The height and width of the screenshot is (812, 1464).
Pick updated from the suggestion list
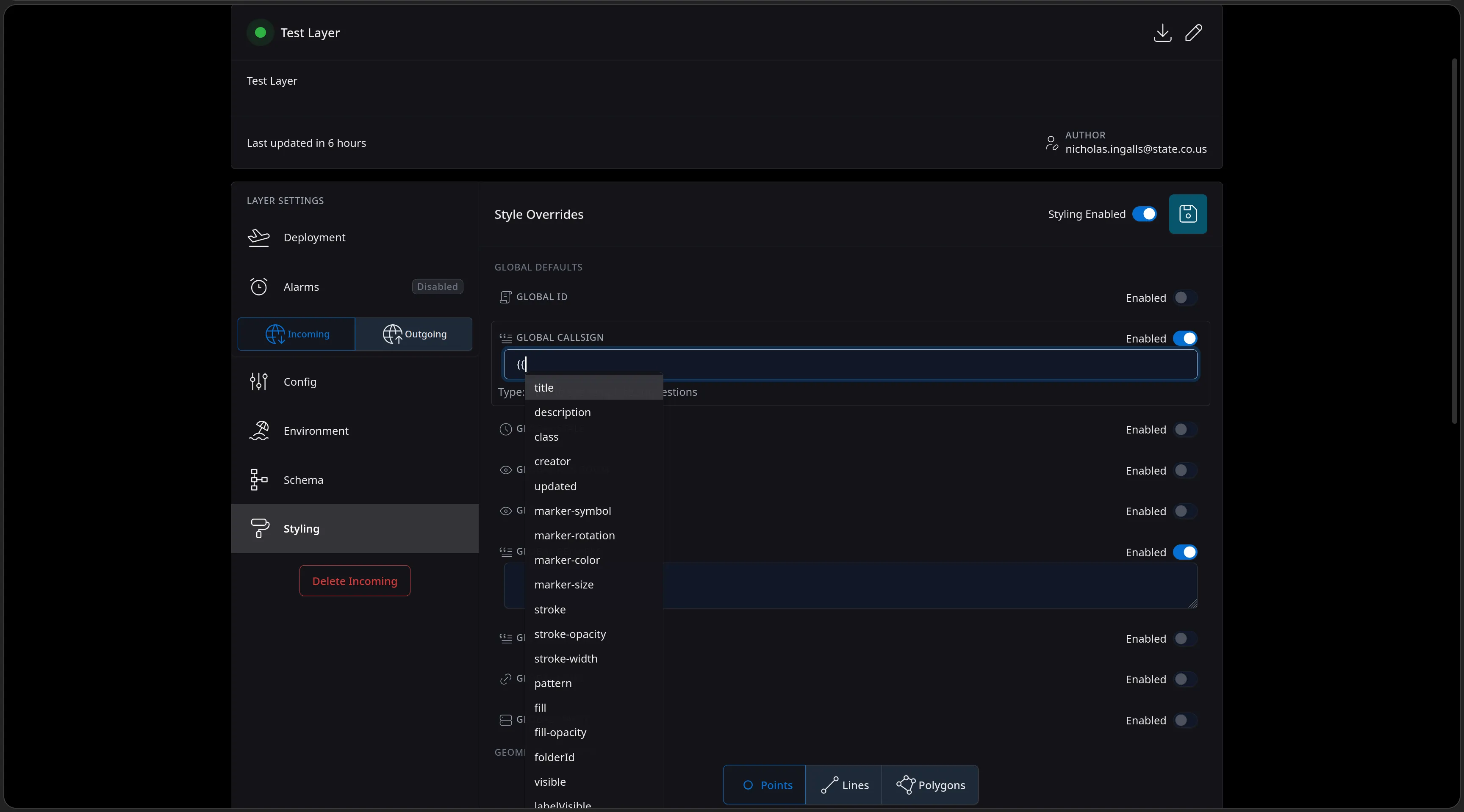(x=594, y=486)
